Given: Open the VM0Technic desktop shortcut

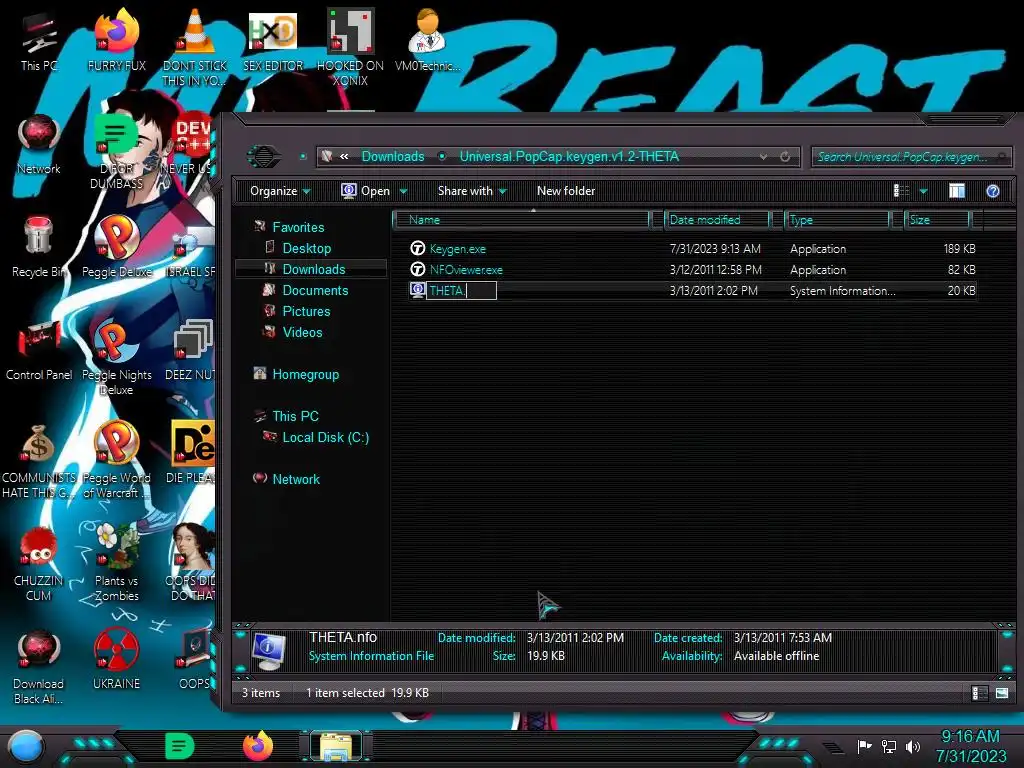Looking at the screenshot, I should [427, 40].
